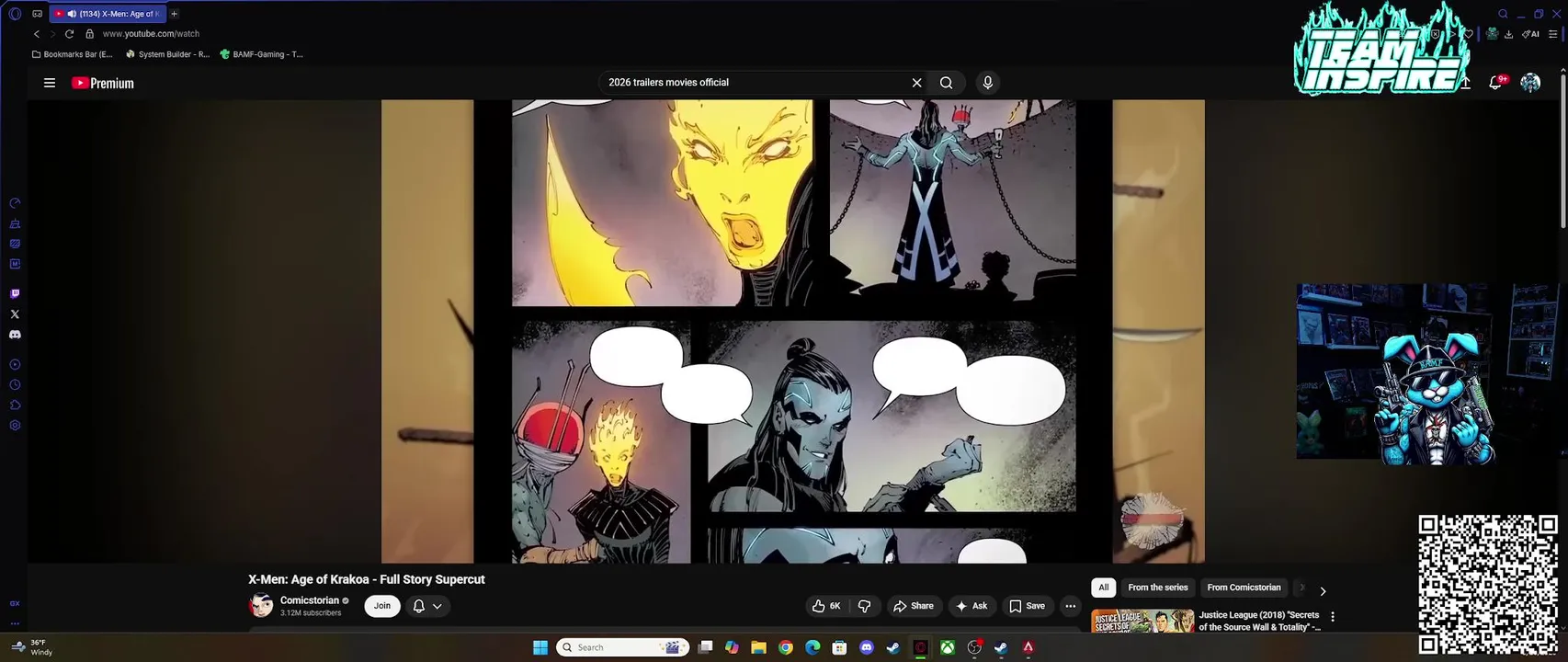Viewport: 1568px width, 662px height.
Task: Open Justice League suggested video thumbnail
Action: point(1142,622)
